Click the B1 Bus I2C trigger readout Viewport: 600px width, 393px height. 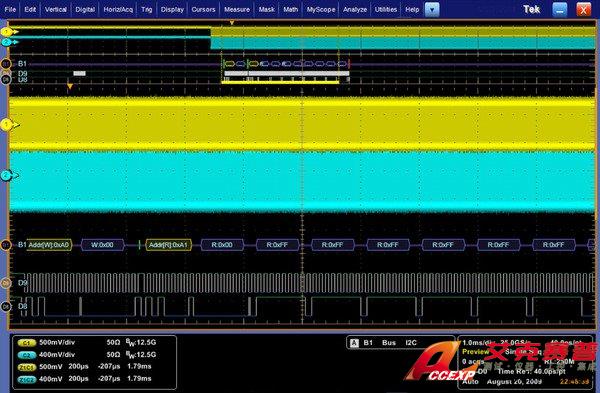(x=390, y=343)
